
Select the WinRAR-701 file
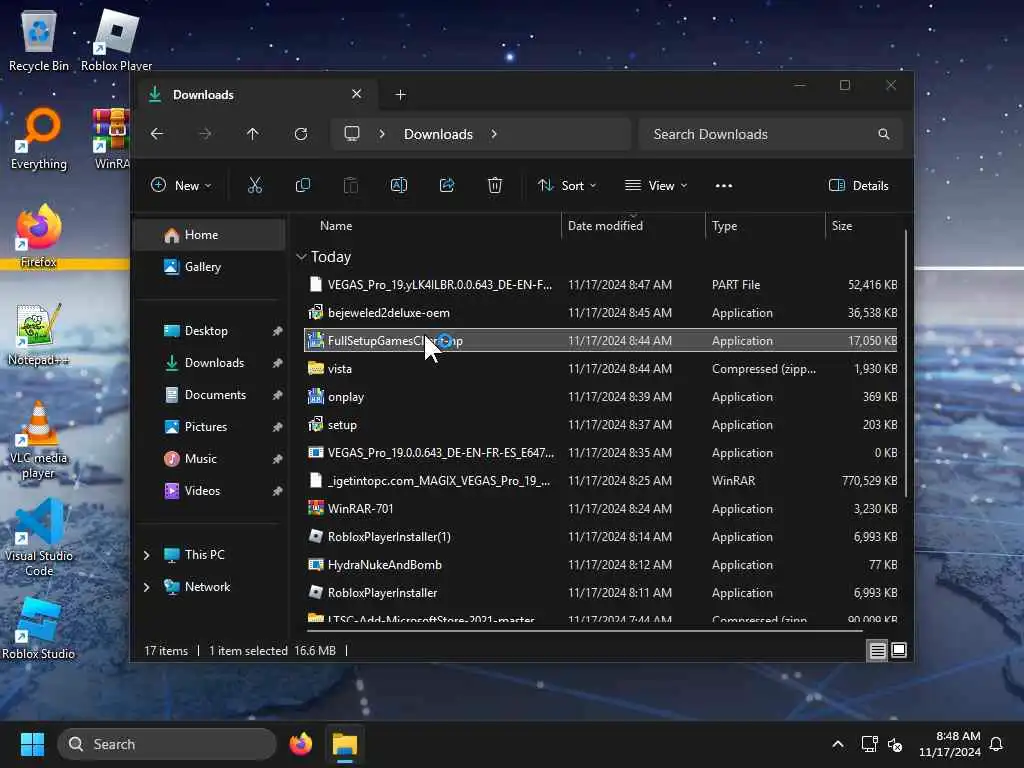[600, 509]
